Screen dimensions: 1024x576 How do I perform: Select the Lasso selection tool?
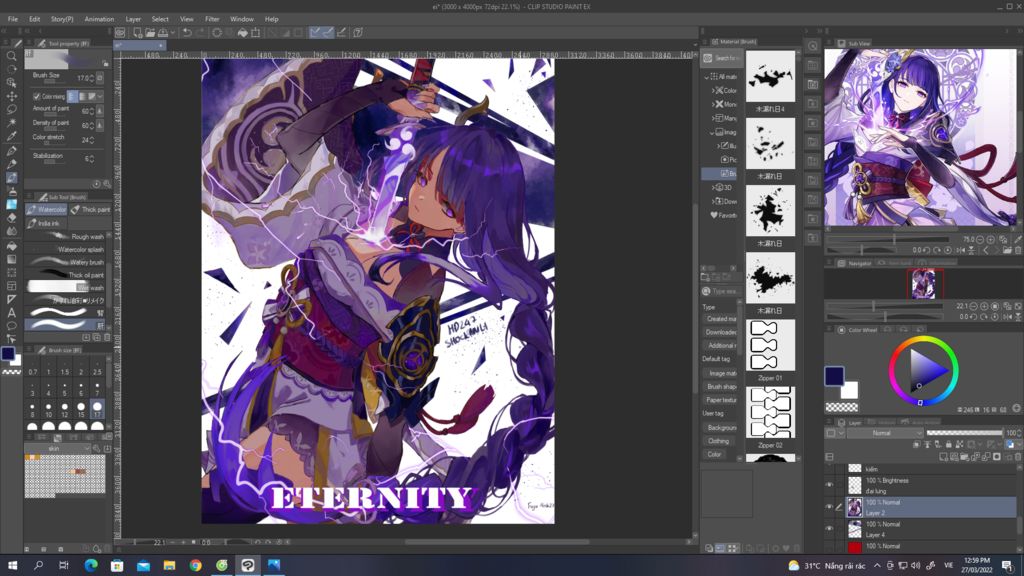pyautogui.click(x=11, y=109)
